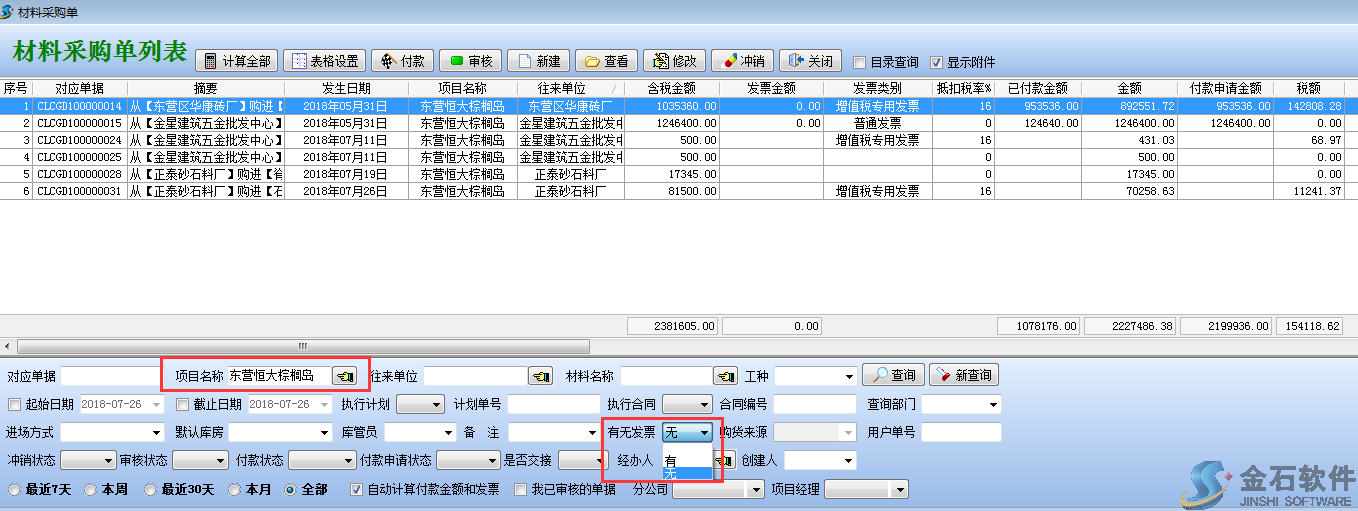Click the lookup icon beside 项目名称 field
Screen dimensions: 1358x511
click(344, 376)
